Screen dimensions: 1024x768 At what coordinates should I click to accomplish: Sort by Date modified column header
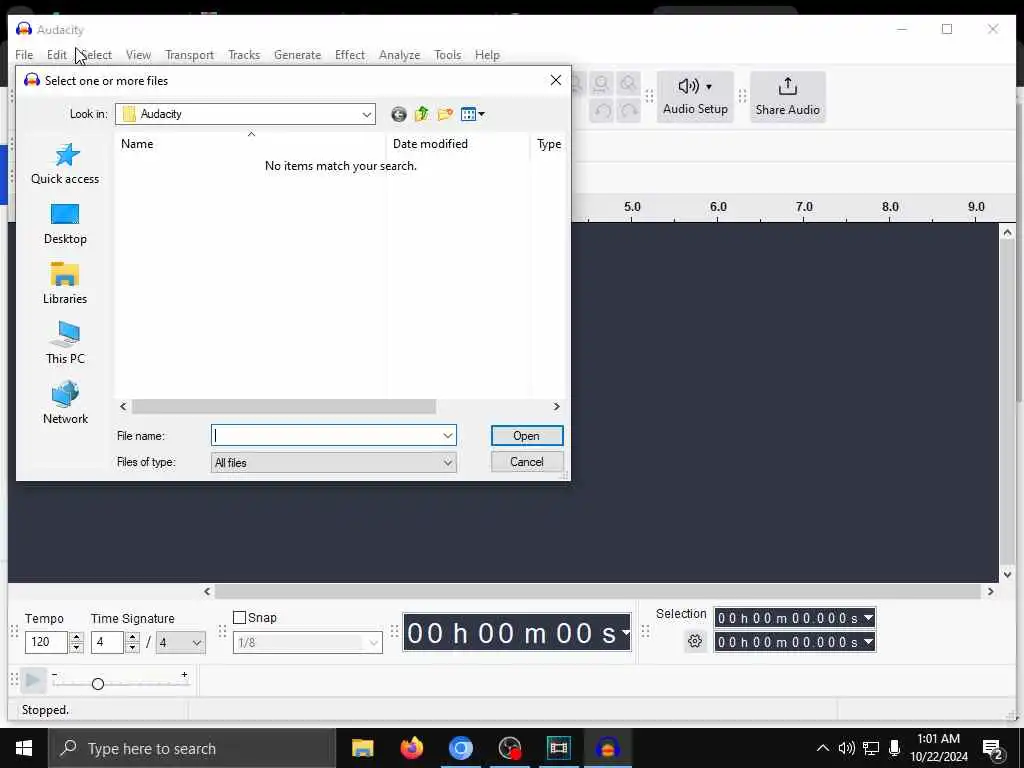click(458, 144)
